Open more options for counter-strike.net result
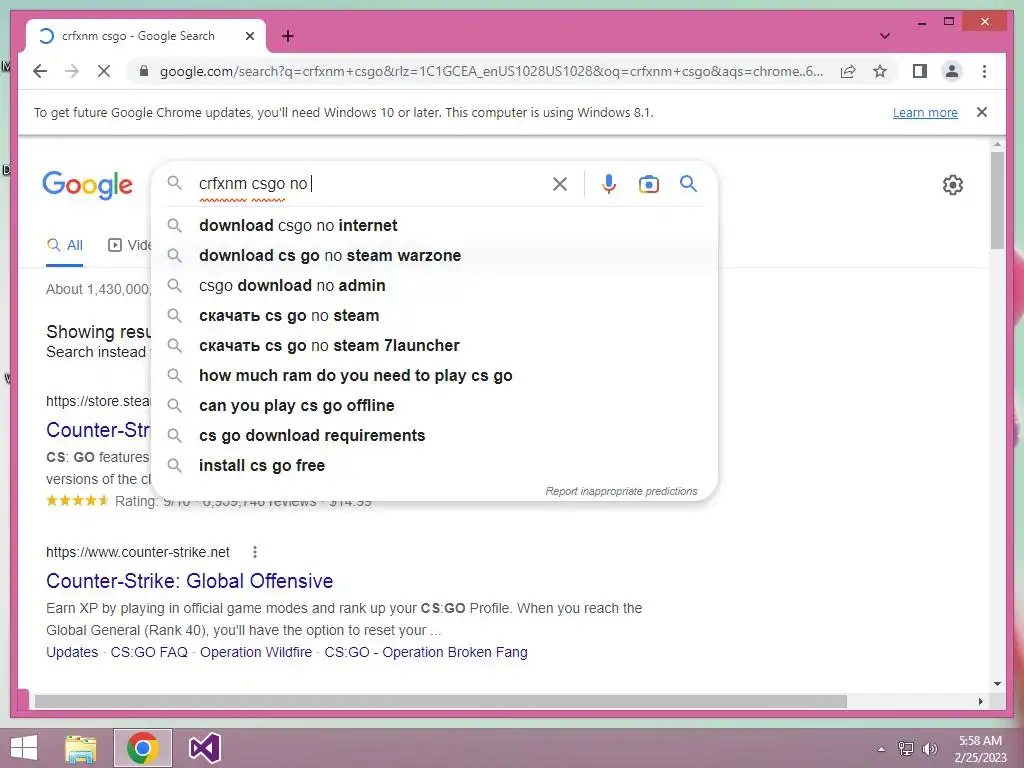The height and width of the screenshot is (768, 1024). [255, 552]
